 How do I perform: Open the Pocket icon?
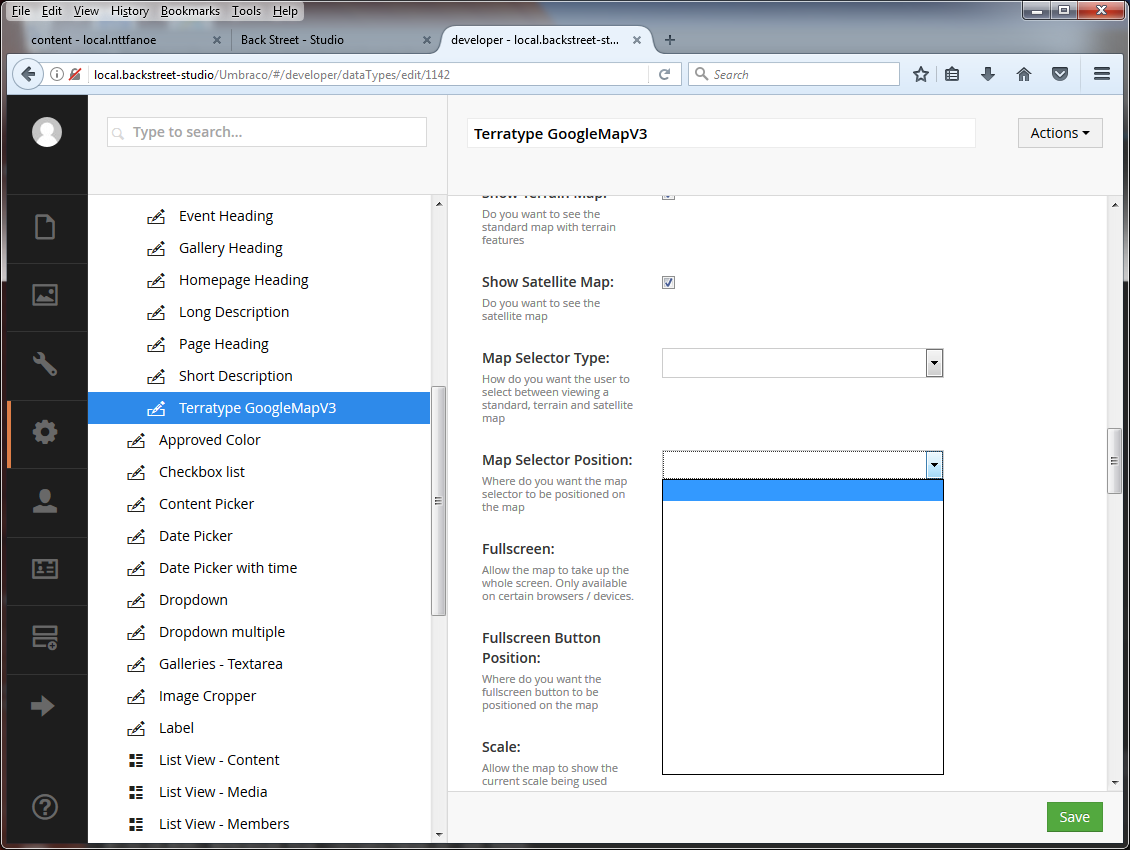1059,74
